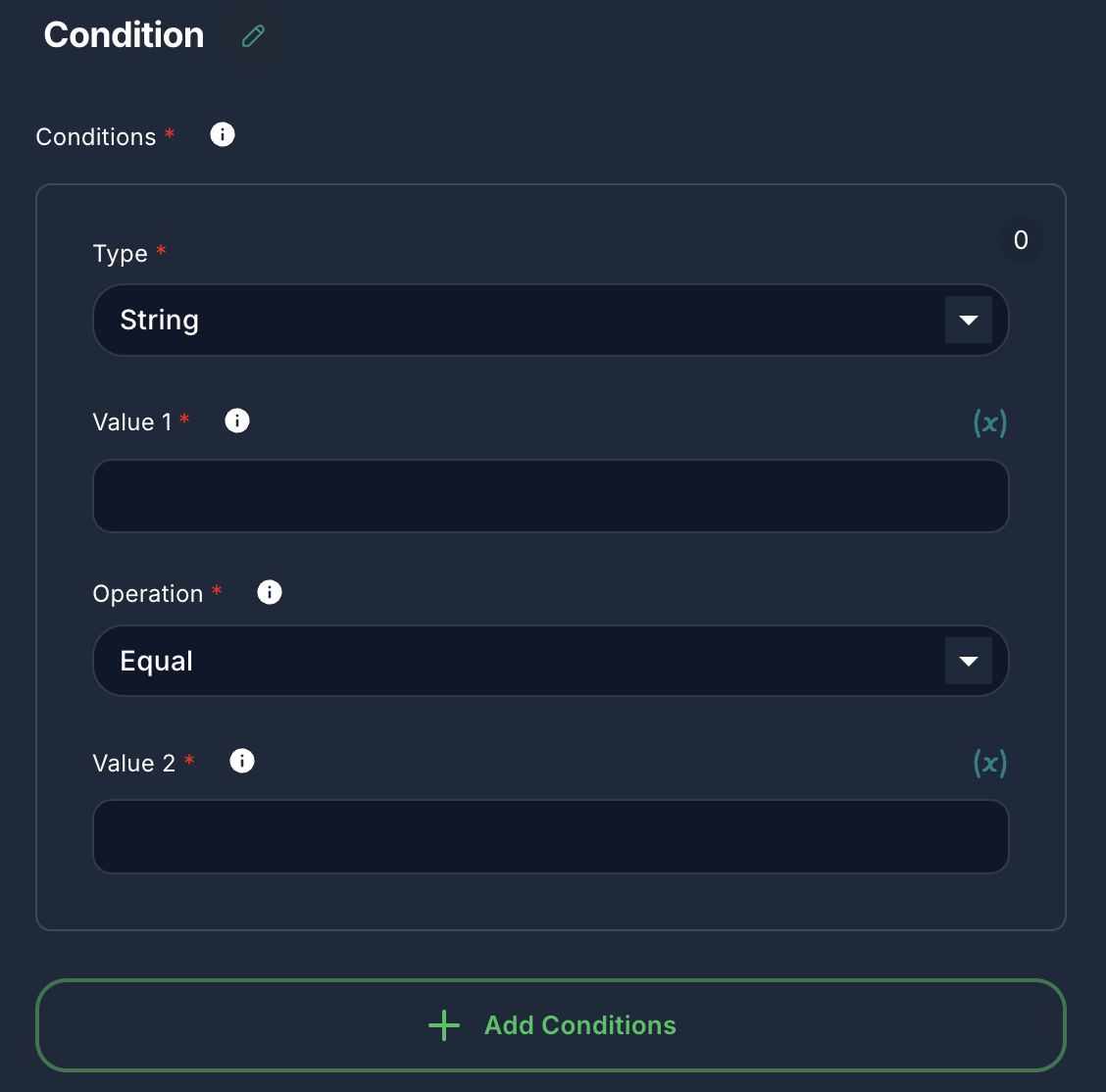1106x1092 pixels.
Task: Select the condition item badge labeled 0
Action: (1021, 239)
